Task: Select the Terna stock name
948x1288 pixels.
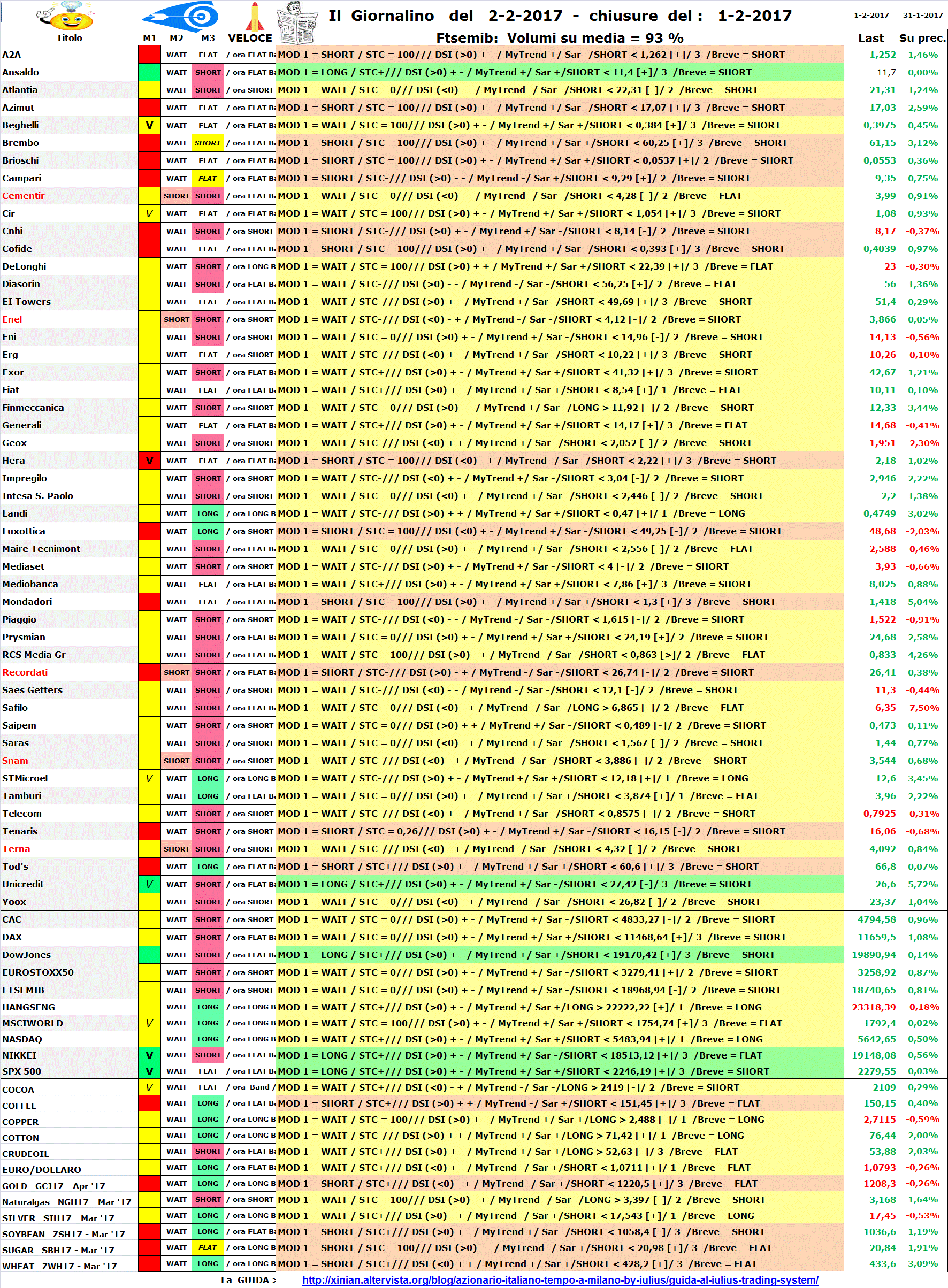Action: click(x=16, y=849)
